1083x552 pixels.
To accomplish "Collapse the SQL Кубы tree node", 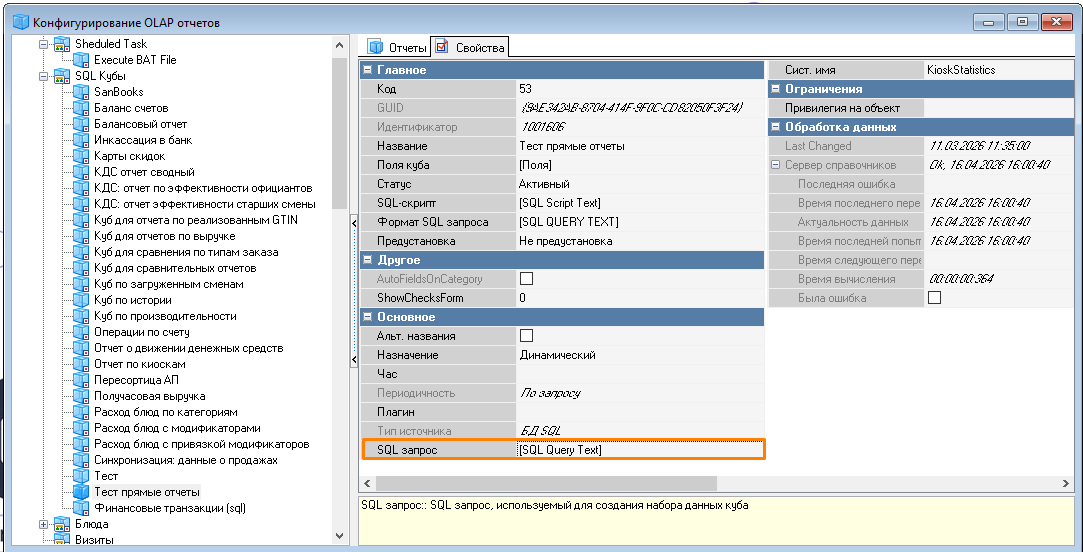I will tap(44, 76).
